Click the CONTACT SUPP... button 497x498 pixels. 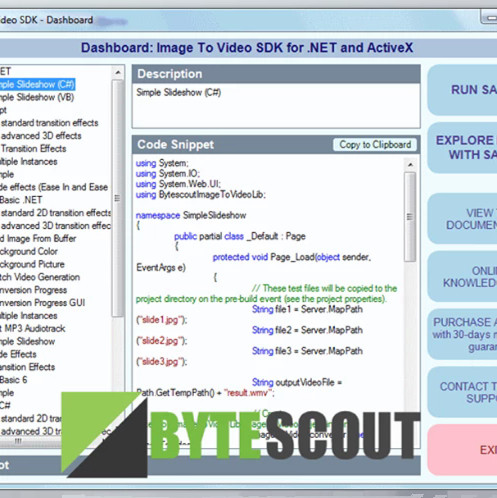[462, 392]
